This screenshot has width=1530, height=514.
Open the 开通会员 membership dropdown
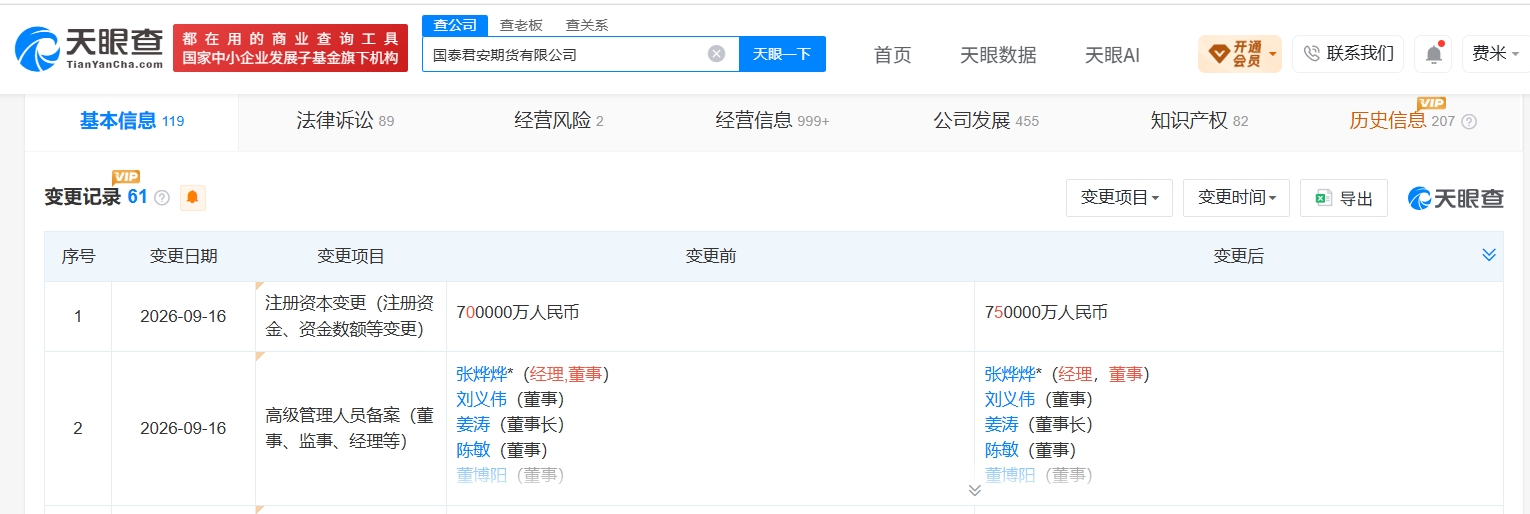click(1240, 54)
